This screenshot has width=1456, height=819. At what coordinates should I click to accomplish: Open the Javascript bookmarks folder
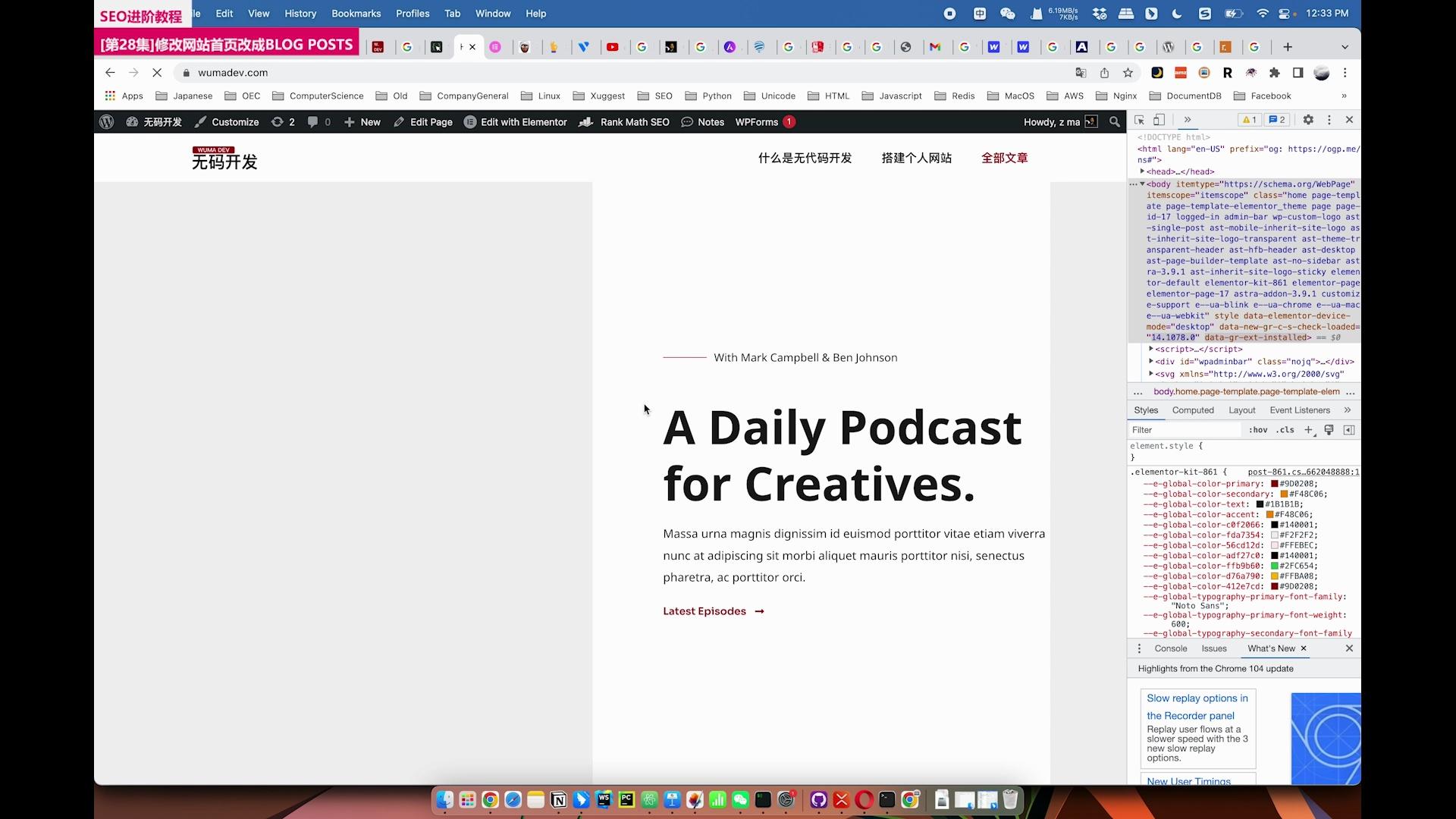point(892,96)
